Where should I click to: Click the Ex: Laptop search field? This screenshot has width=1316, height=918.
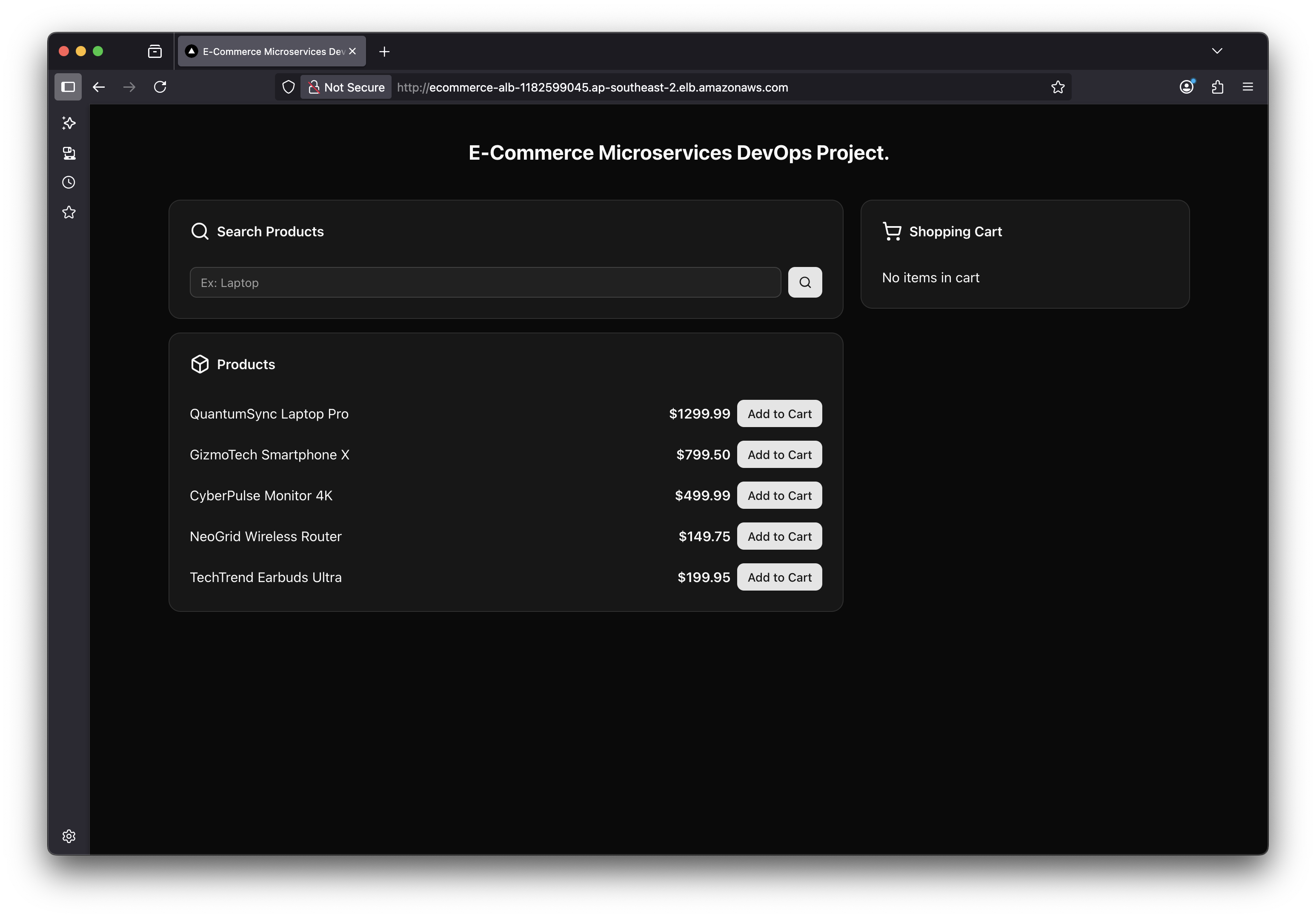pyautogui.click(x=485, y=282)
